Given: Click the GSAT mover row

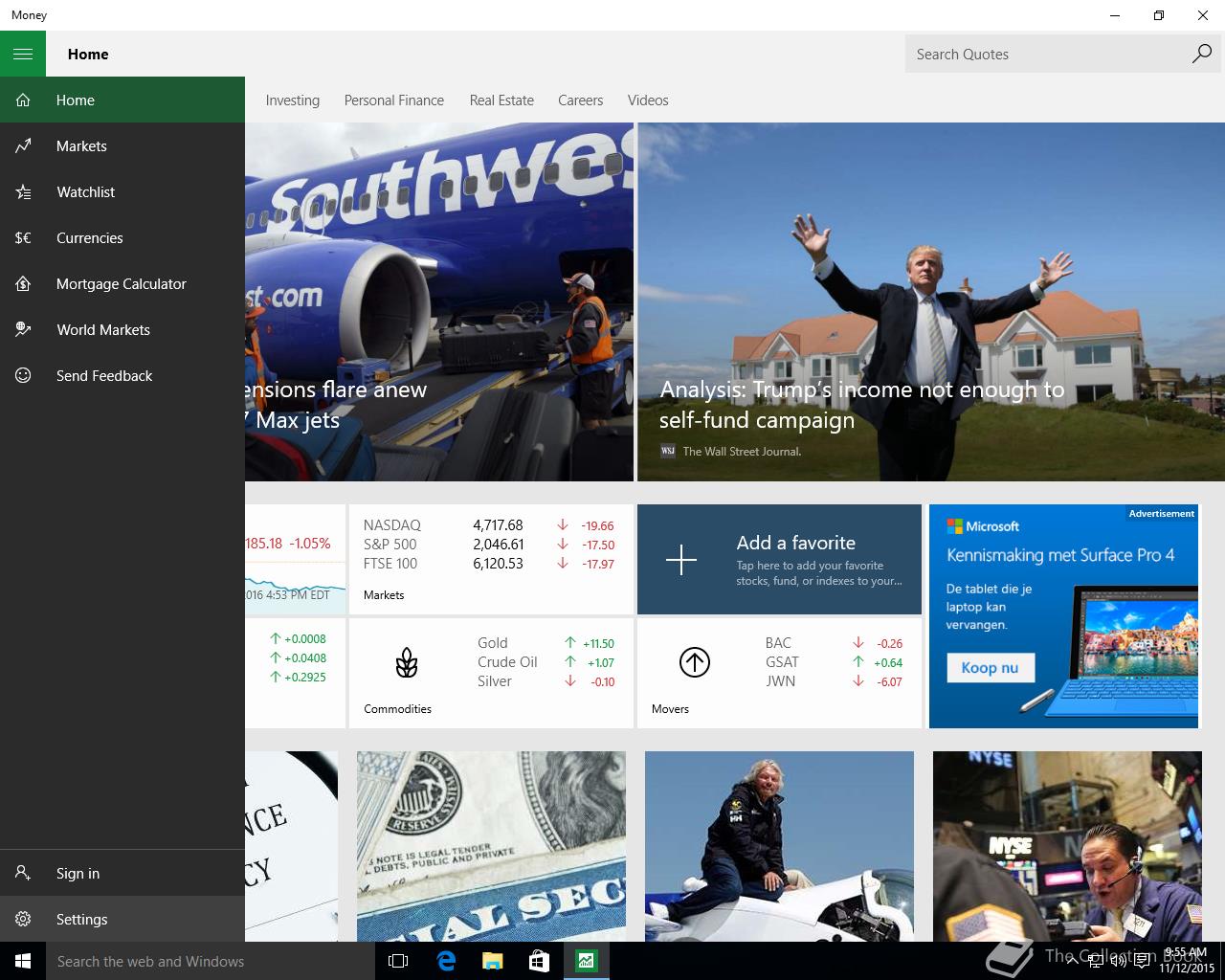Looking at the screenshot, I should (835, 661).
